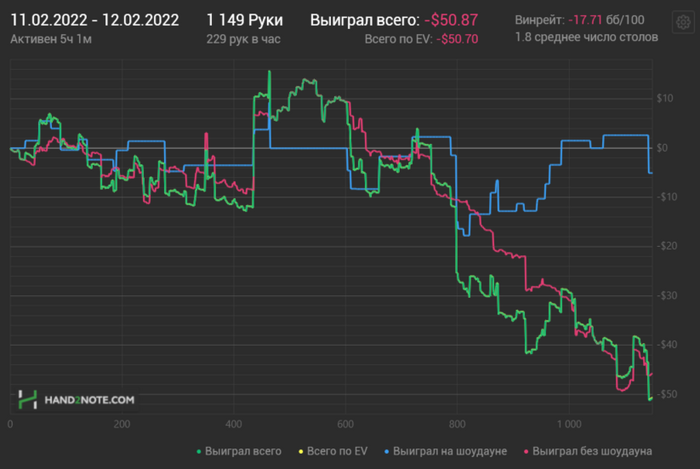700x469 pixels.
Task: Click the -$30 y-axis label
Action: pos(667,295)
